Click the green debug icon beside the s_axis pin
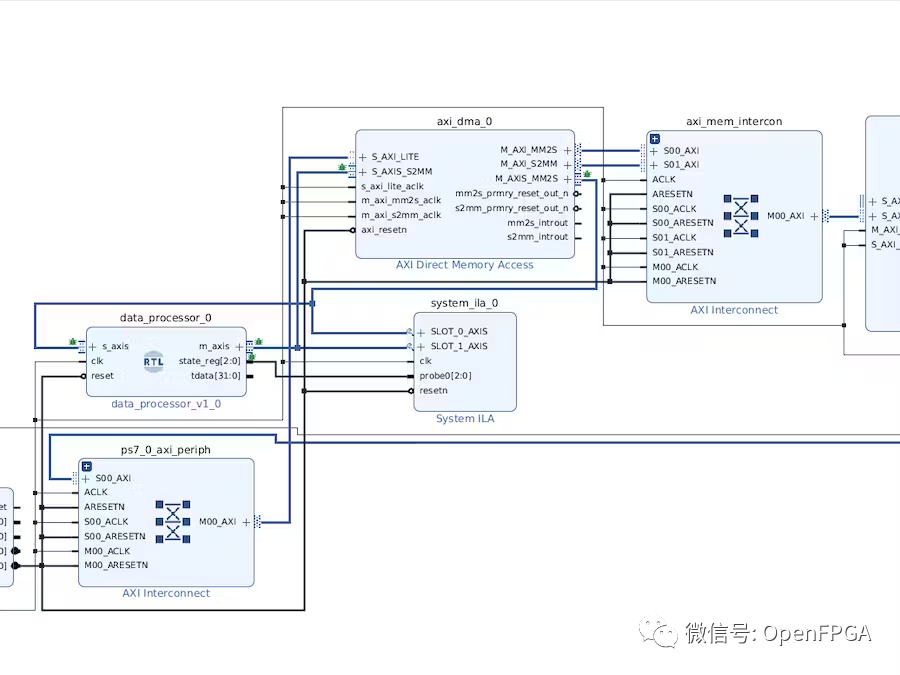 click(x=73, y=340)
